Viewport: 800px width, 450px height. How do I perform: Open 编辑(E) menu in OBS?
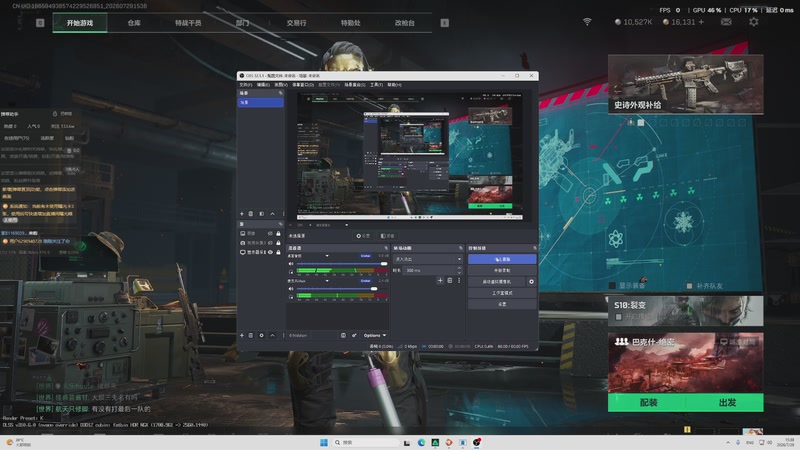click(x=263, y=85)
